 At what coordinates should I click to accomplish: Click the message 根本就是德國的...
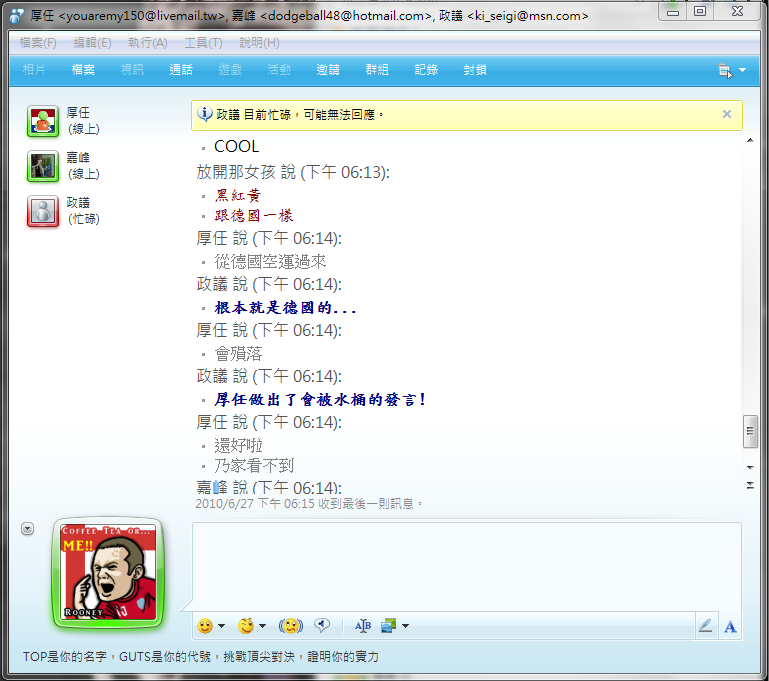(x=285, y=308)
